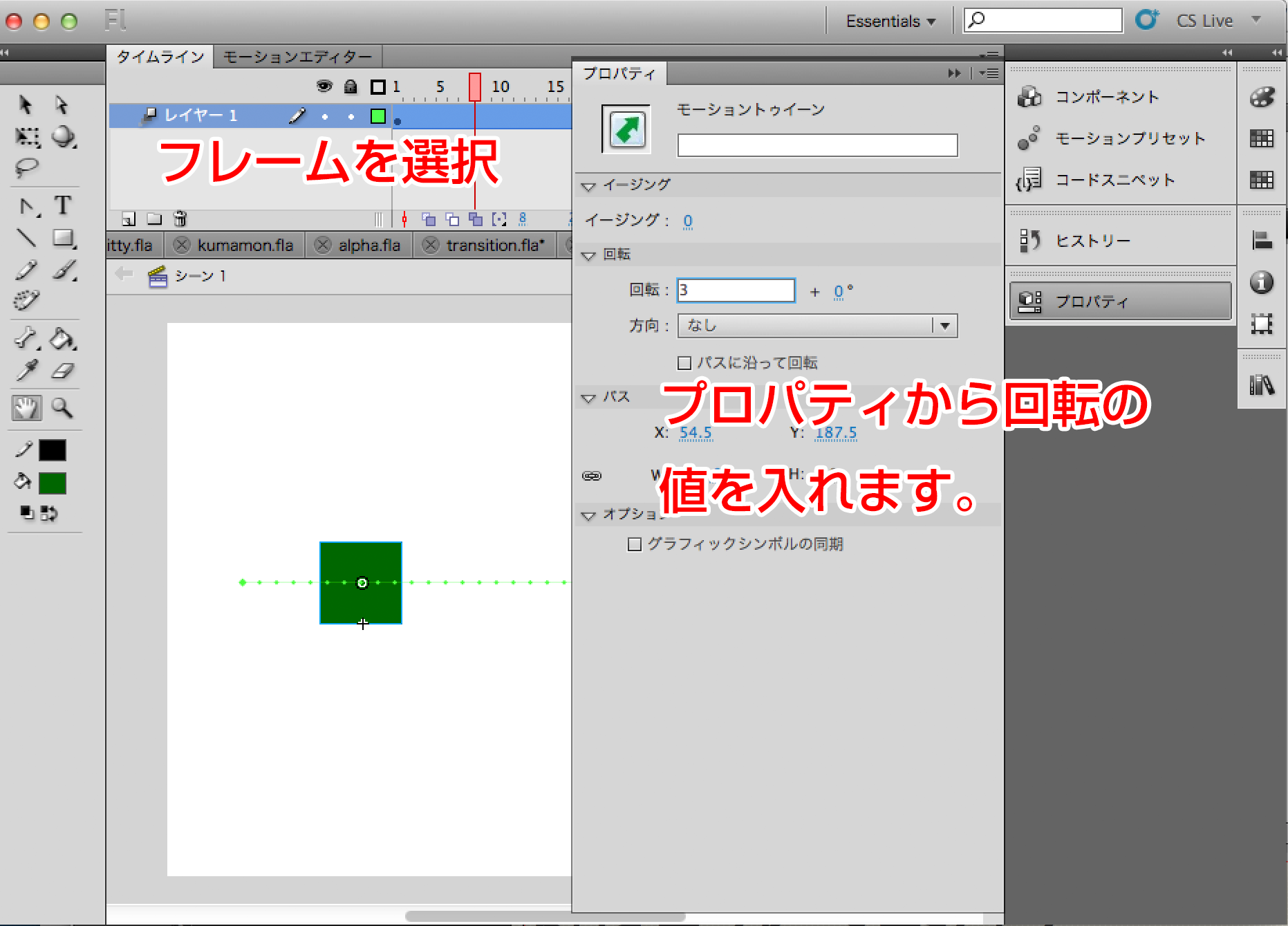1288x926 pixels.
Task: Select the Eyedropper tool
Action: point(26,371)
